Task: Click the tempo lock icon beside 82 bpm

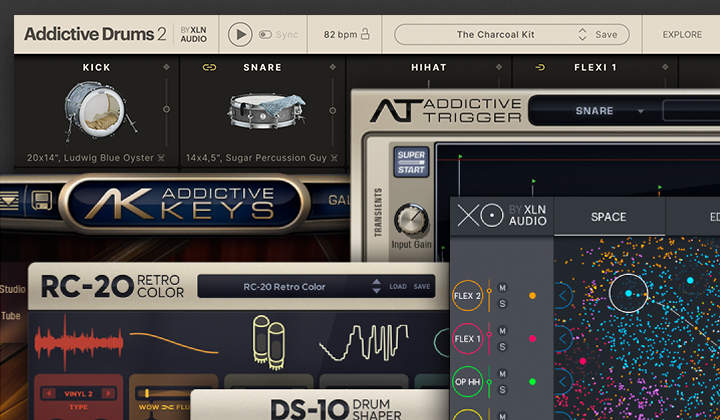Action: pos(365,34)
